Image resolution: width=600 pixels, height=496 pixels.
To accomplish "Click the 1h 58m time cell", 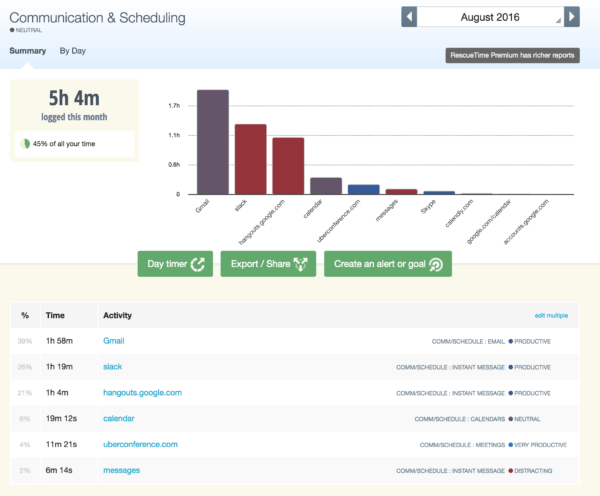I will pos(59,341).
